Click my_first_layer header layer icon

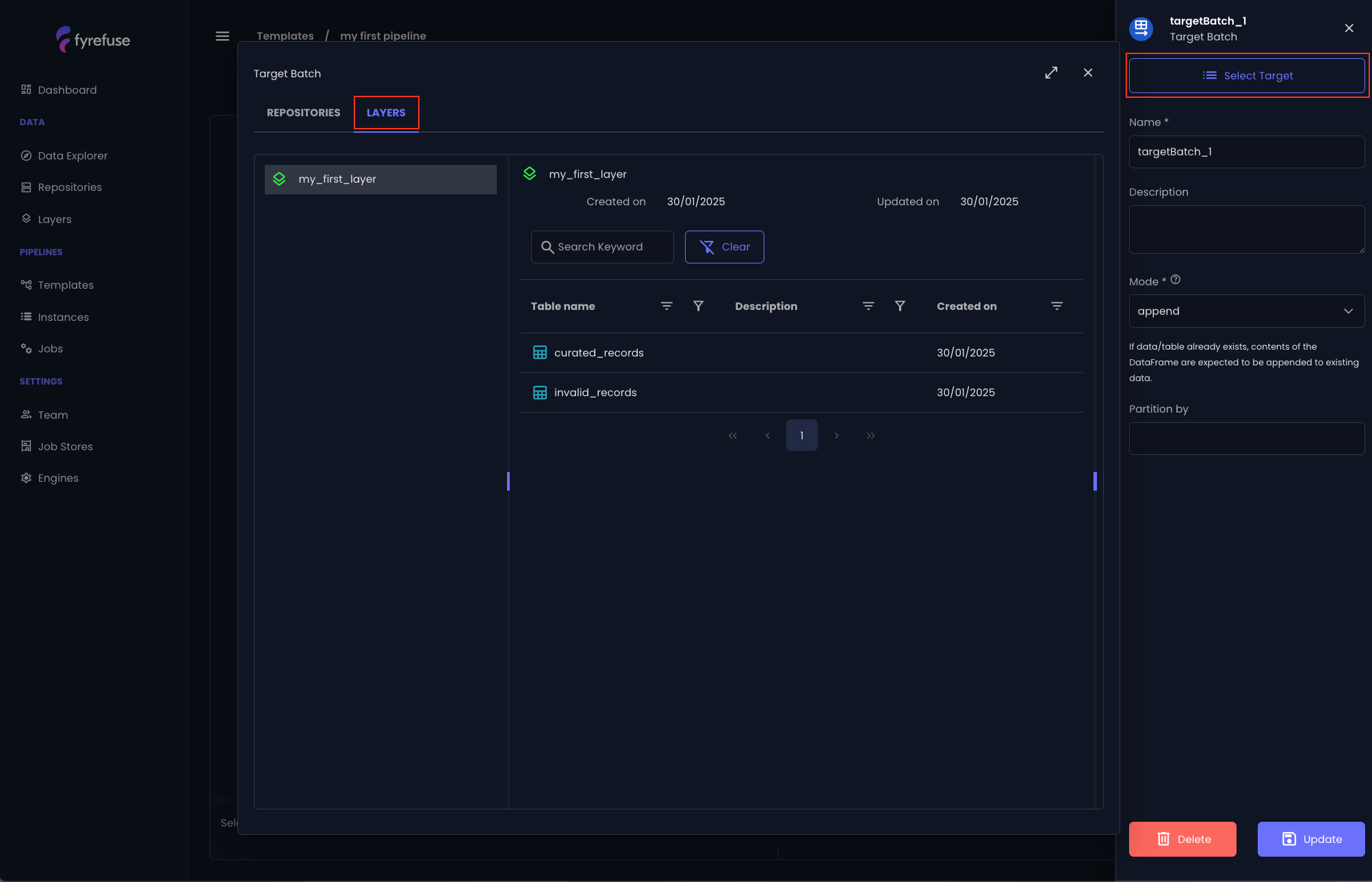530,174
